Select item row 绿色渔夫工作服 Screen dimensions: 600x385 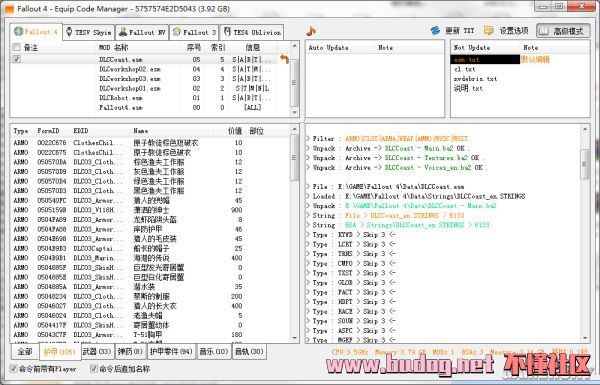150,181
